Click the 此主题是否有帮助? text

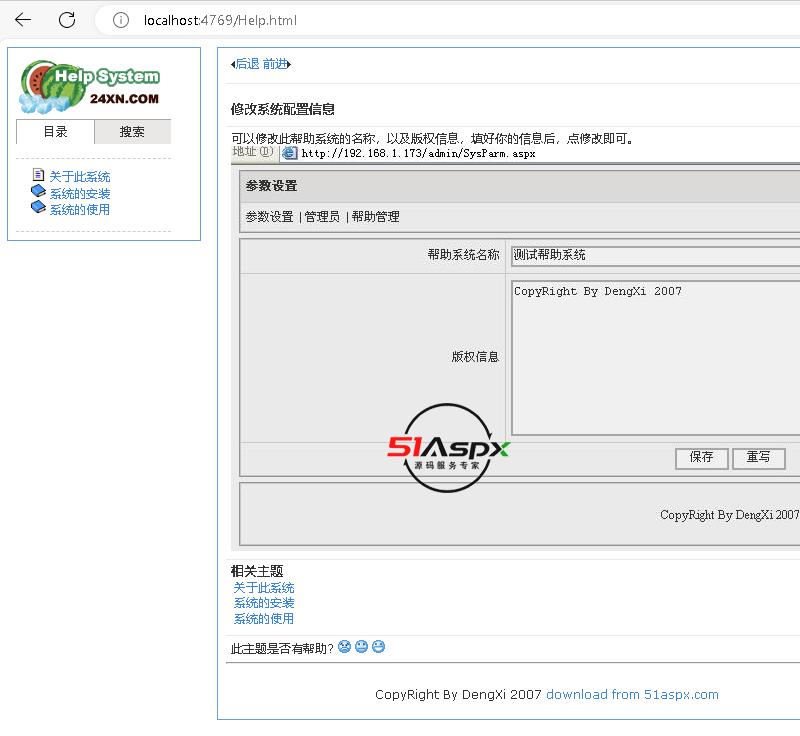click(282, 648)
